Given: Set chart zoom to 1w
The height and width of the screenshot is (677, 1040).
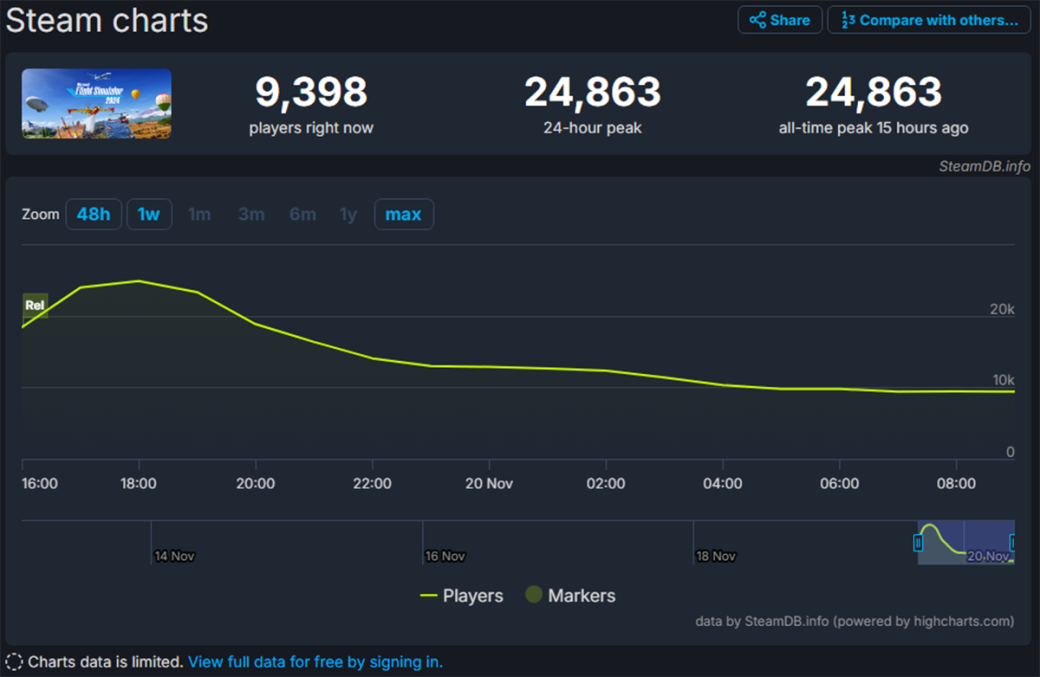Looking at the screenshot, I should click(149, 214).
